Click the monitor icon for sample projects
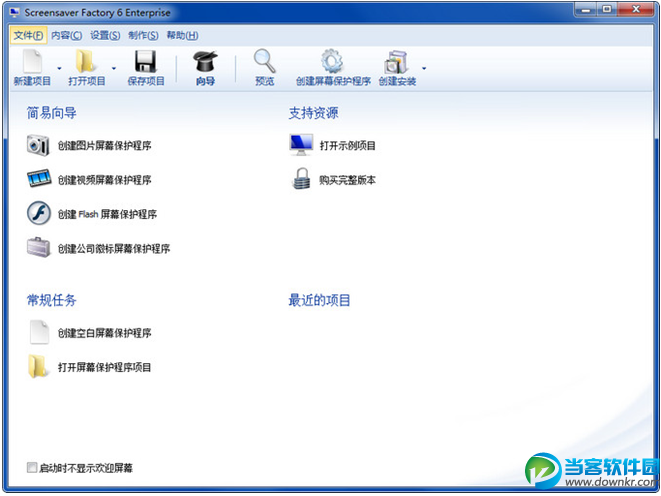The image size is (661, 496). click(301, 145)
